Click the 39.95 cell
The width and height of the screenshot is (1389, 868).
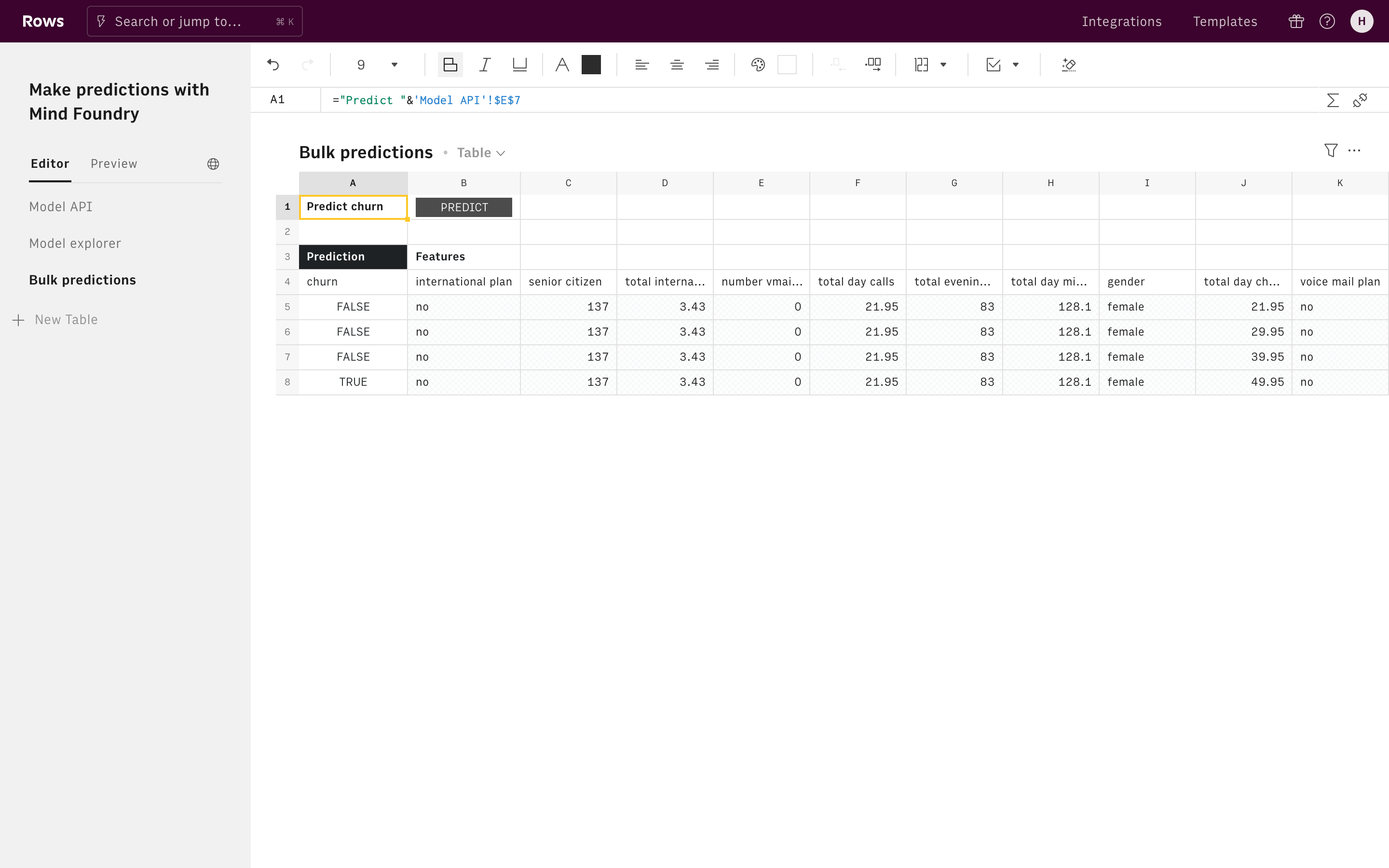1243,357
